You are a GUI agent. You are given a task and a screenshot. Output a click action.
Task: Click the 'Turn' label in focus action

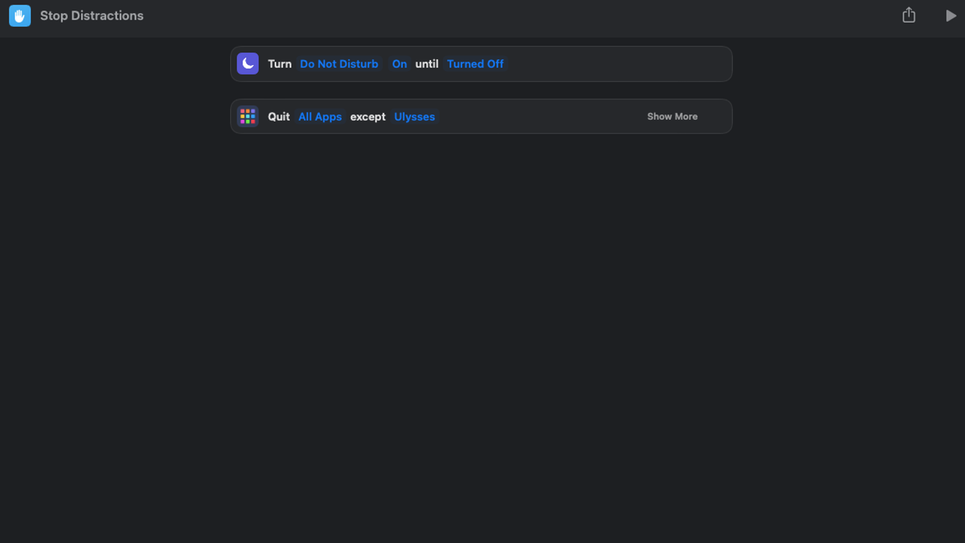click(x=279, y=64)
